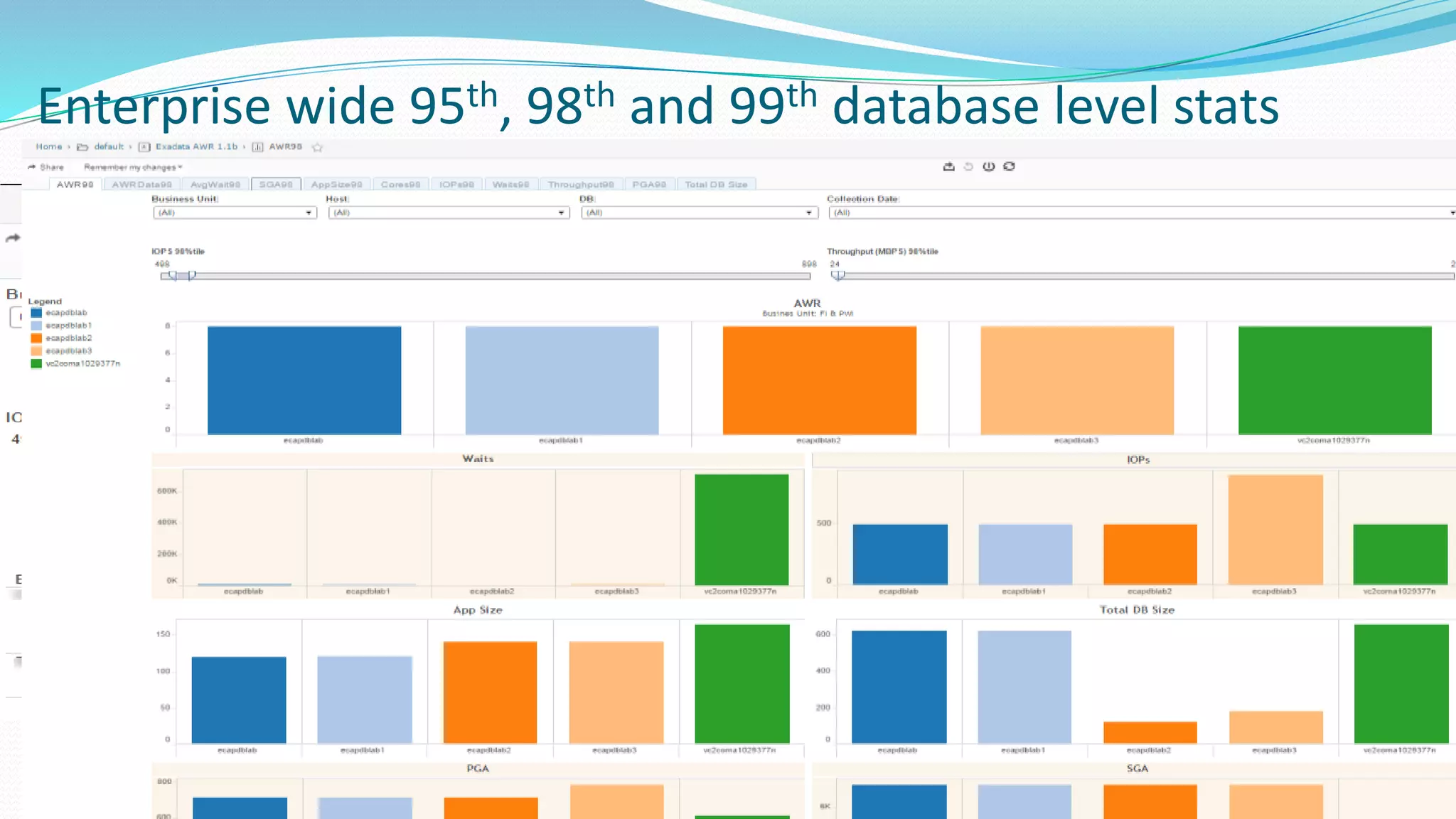Click the App Size chart title
The width and height of the screenshot is (1456, 819).
[x=478, y=610]
